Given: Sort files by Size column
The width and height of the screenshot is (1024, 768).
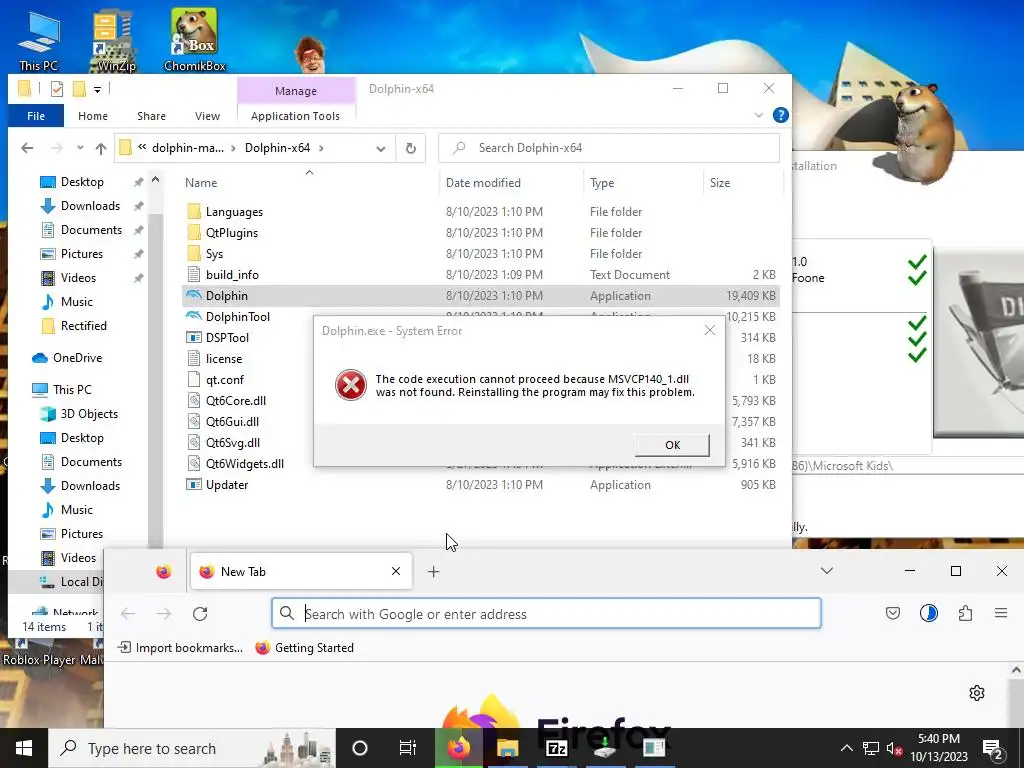Looking at the screenshot, I should [720, 183].
